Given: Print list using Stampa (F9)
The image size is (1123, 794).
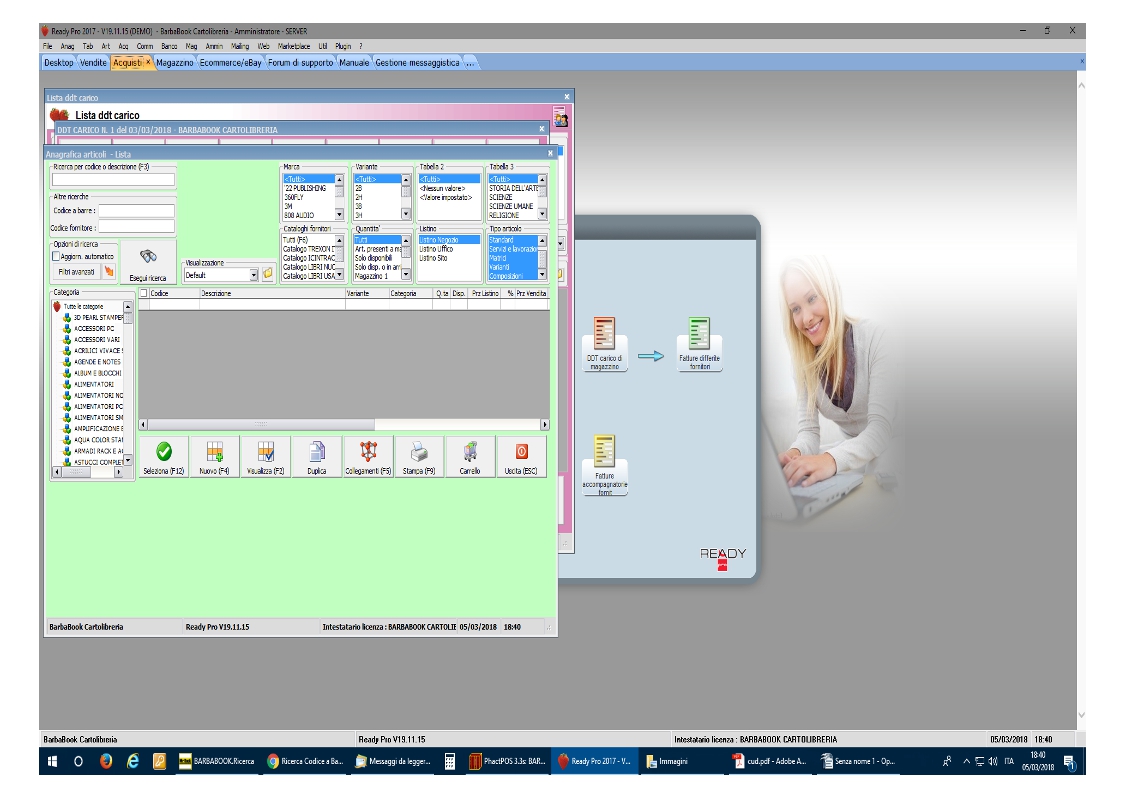Looking at the screenshot, I should (419, 457).
